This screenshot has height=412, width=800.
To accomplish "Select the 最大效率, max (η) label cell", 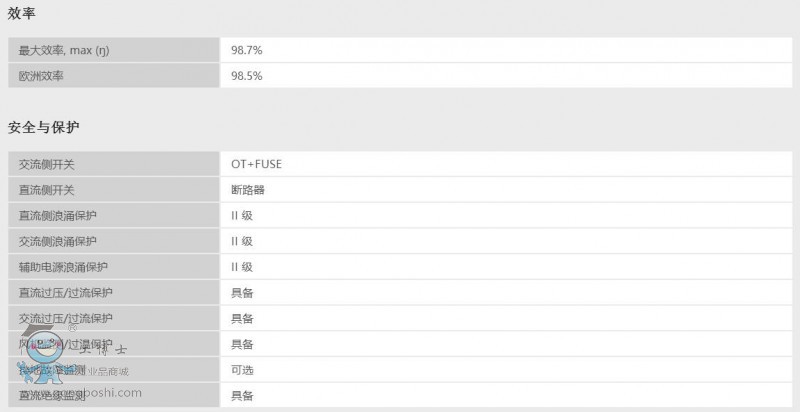I will point(114,50).
